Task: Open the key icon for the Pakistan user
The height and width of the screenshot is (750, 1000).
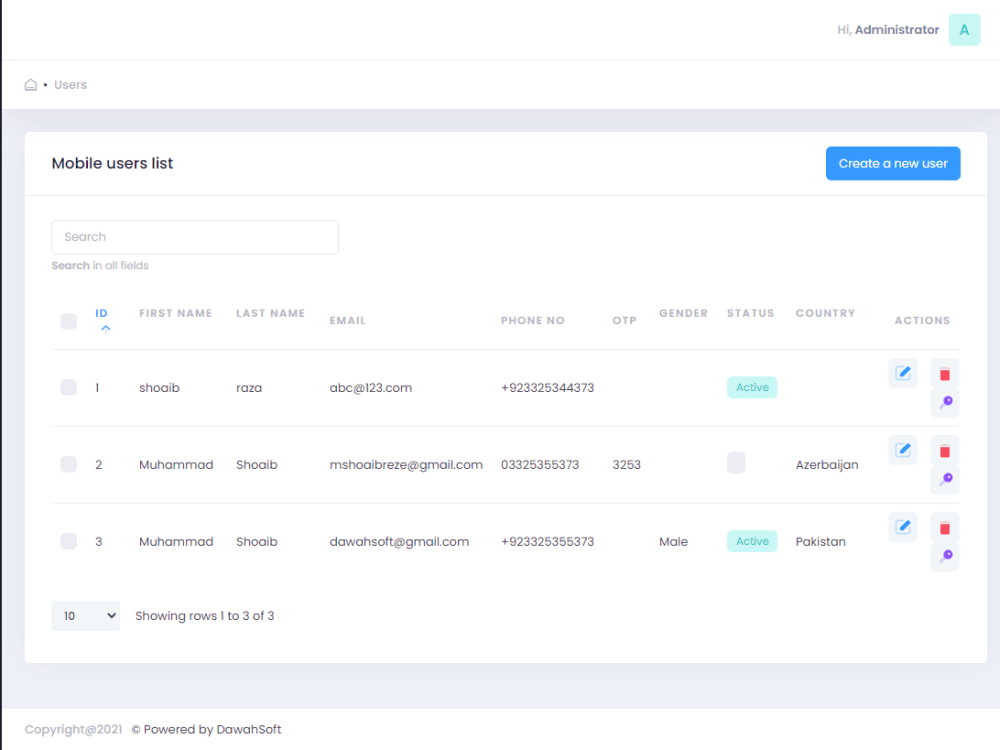Action: [944, 555]
